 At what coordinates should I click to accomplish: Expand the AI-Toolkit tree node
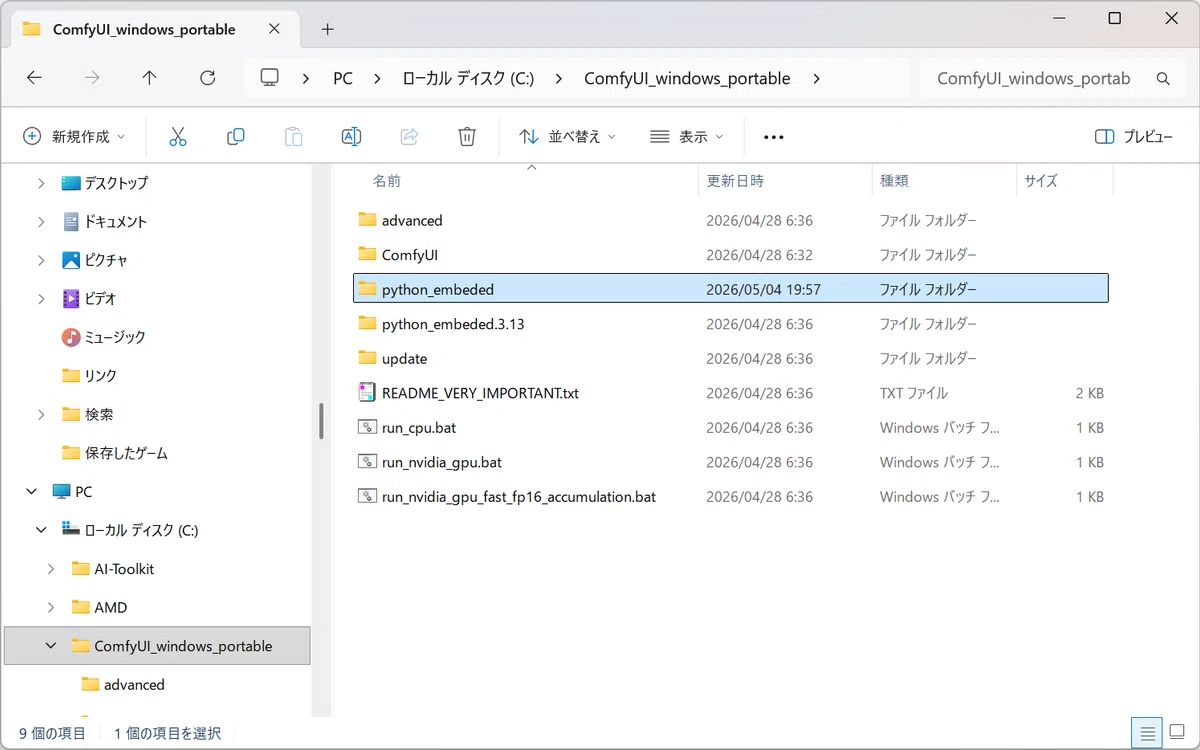click(51, 569)
